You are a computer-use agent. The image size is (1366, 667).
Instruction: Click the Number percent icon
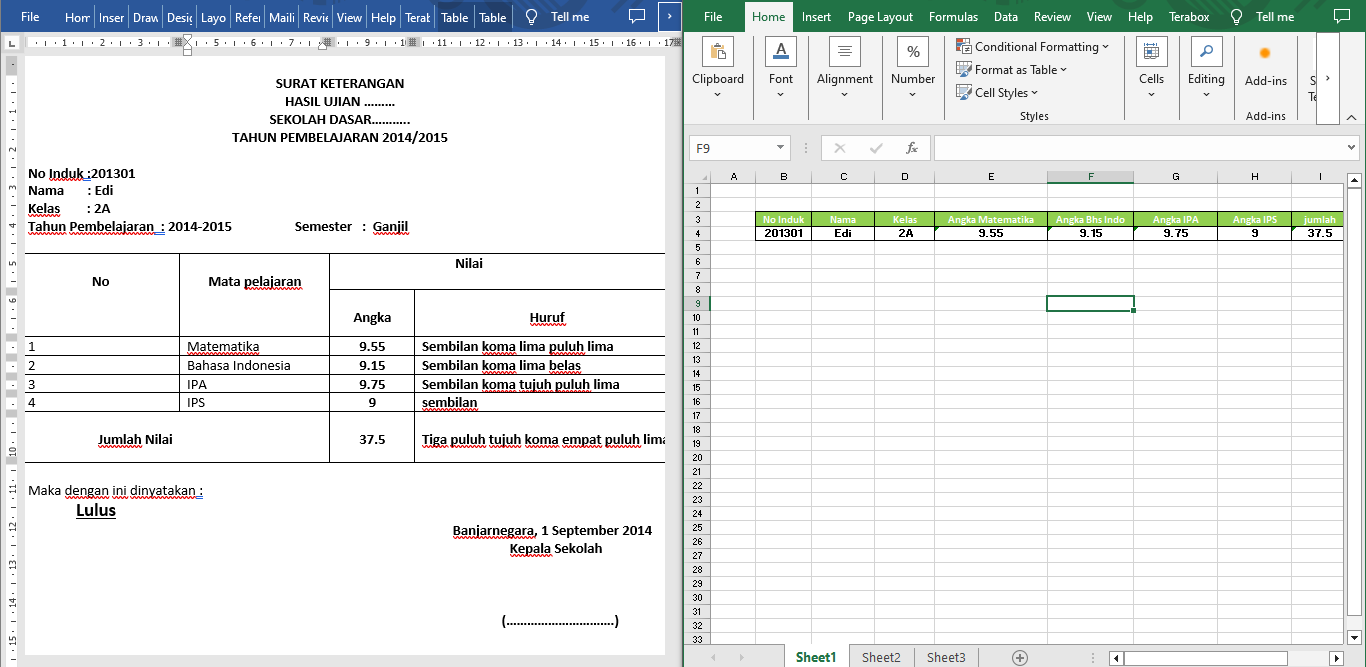pos(913,52)
